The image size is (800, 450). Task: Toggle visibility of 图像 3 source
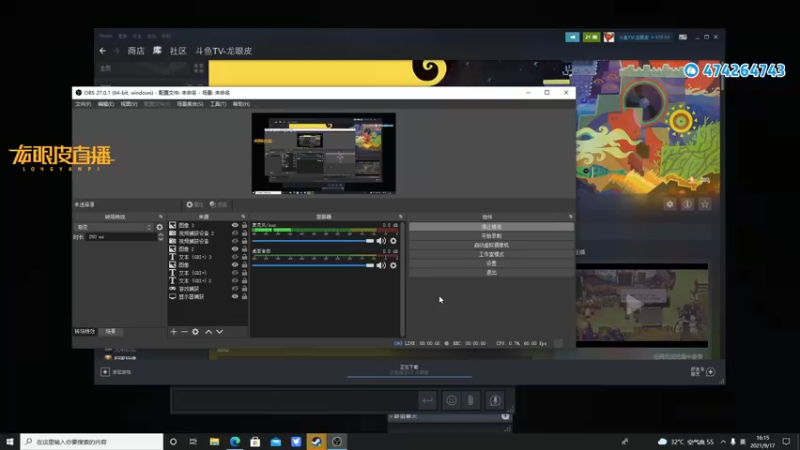235,225
